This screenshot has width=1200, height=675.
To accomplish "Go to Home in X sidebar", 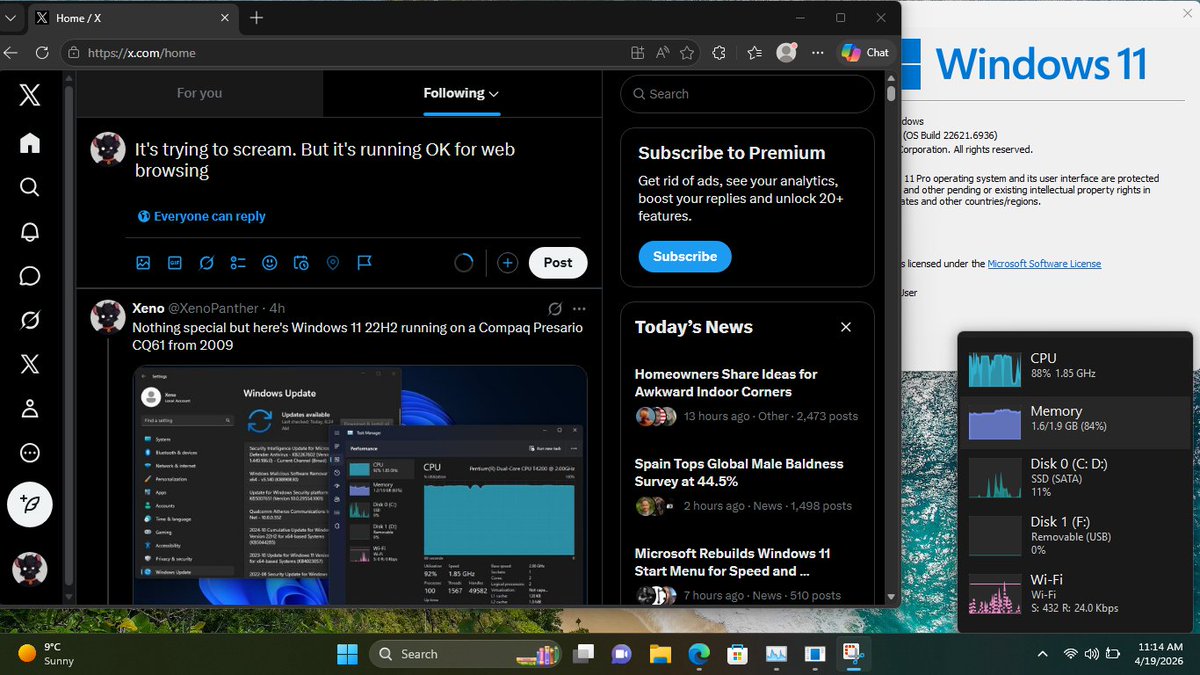I will tap(30, 143).
